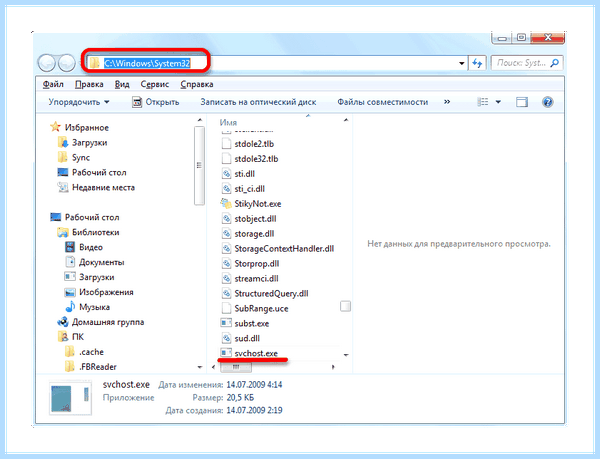
Task: Click the search magnifier icon
Action: [x=555, y=63]
